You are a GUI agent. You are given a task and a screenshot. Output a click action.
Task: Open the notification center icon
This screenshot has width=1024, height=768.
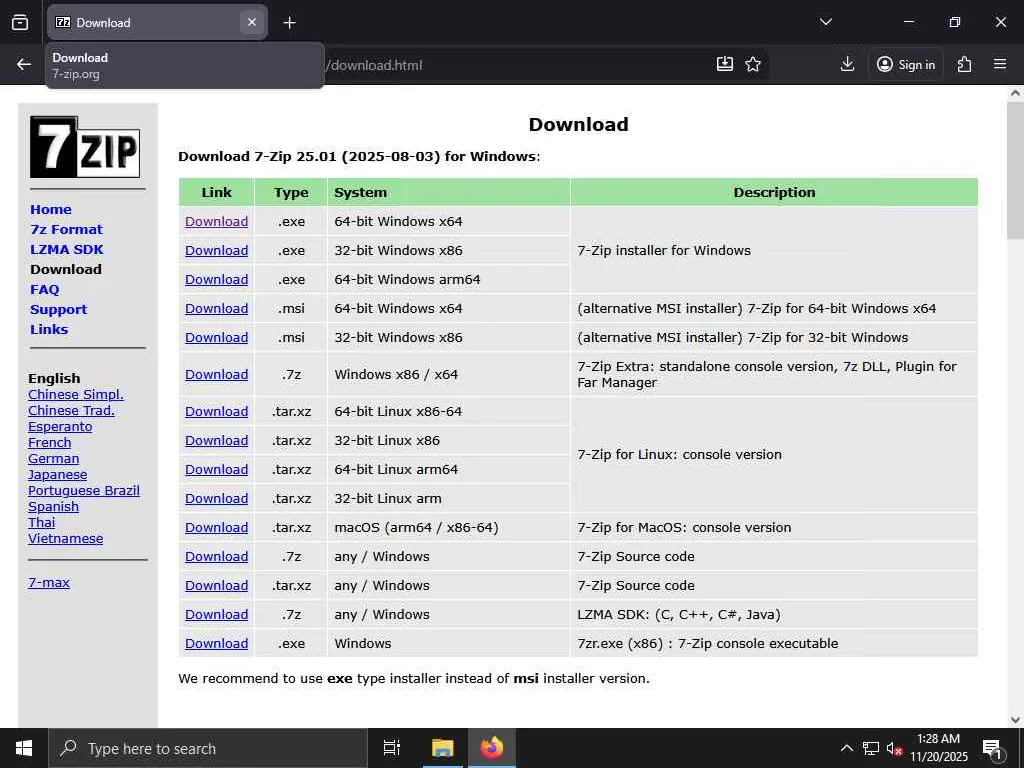(x=992, y=748)
